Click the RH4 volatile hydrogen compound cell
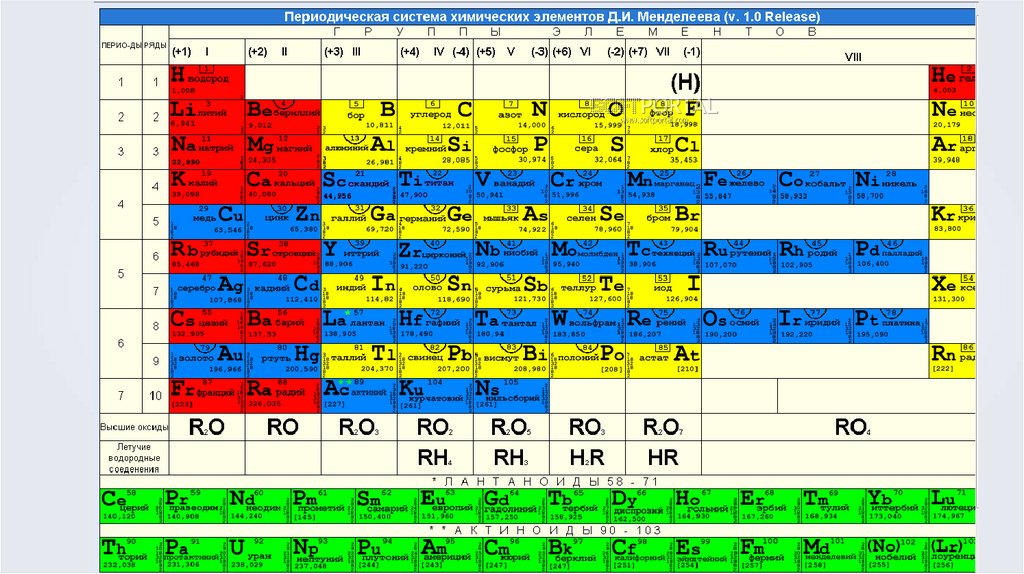Screen dimensions: 1024x574 click(x=436, y=458)
